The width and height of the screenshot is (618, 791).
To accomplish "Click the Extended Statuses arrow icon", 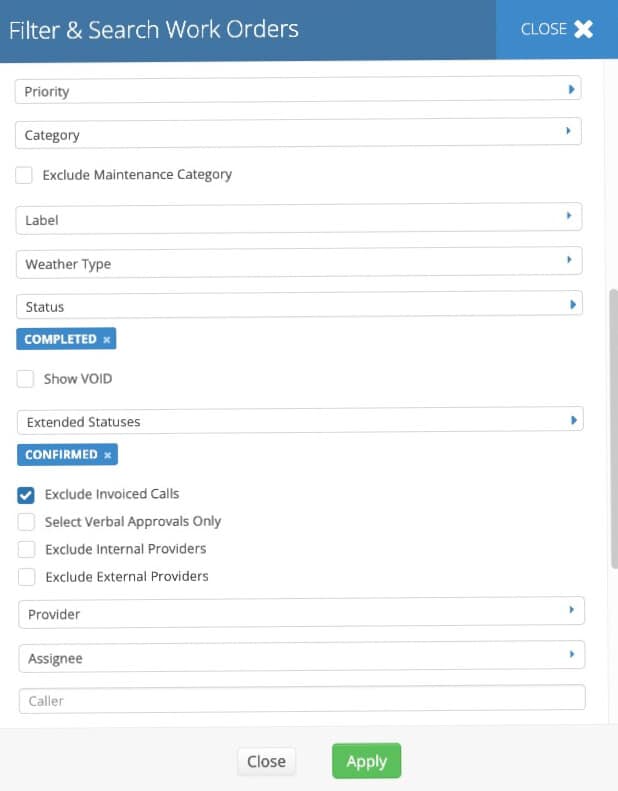I will tap(573, 420).
